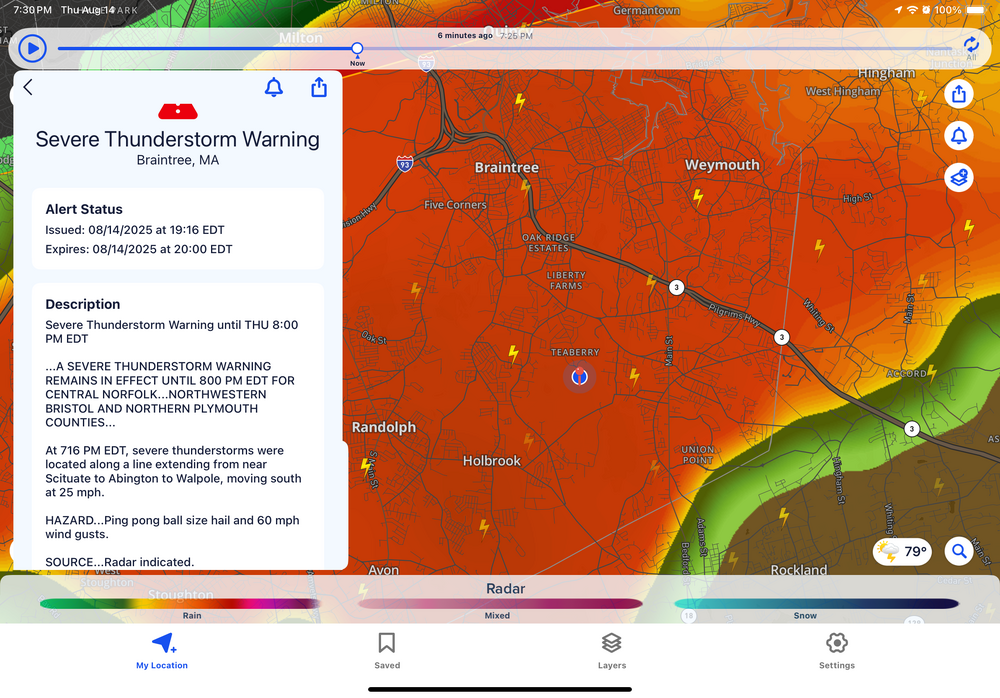The height and width of the screenshot is (698, 1000).
Task: Open the map search magnifier
Action: pos(959,551)
